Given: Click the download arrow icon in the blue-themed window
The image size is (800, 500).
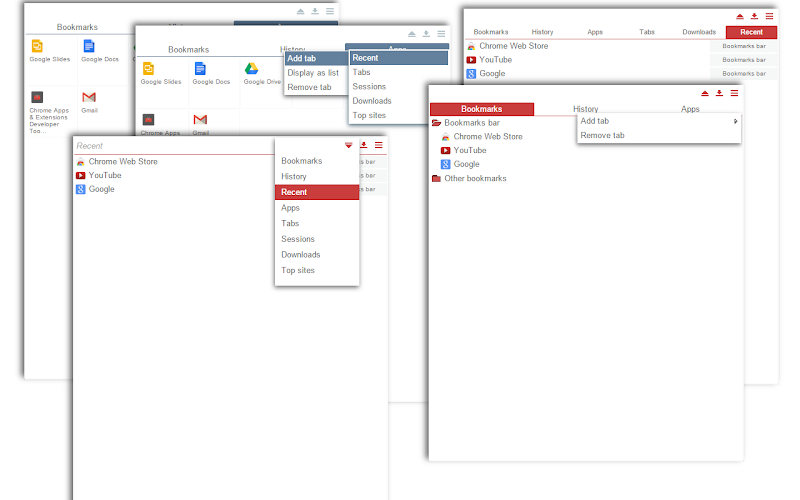Looking at the screenshot, I should click(426, 34).
